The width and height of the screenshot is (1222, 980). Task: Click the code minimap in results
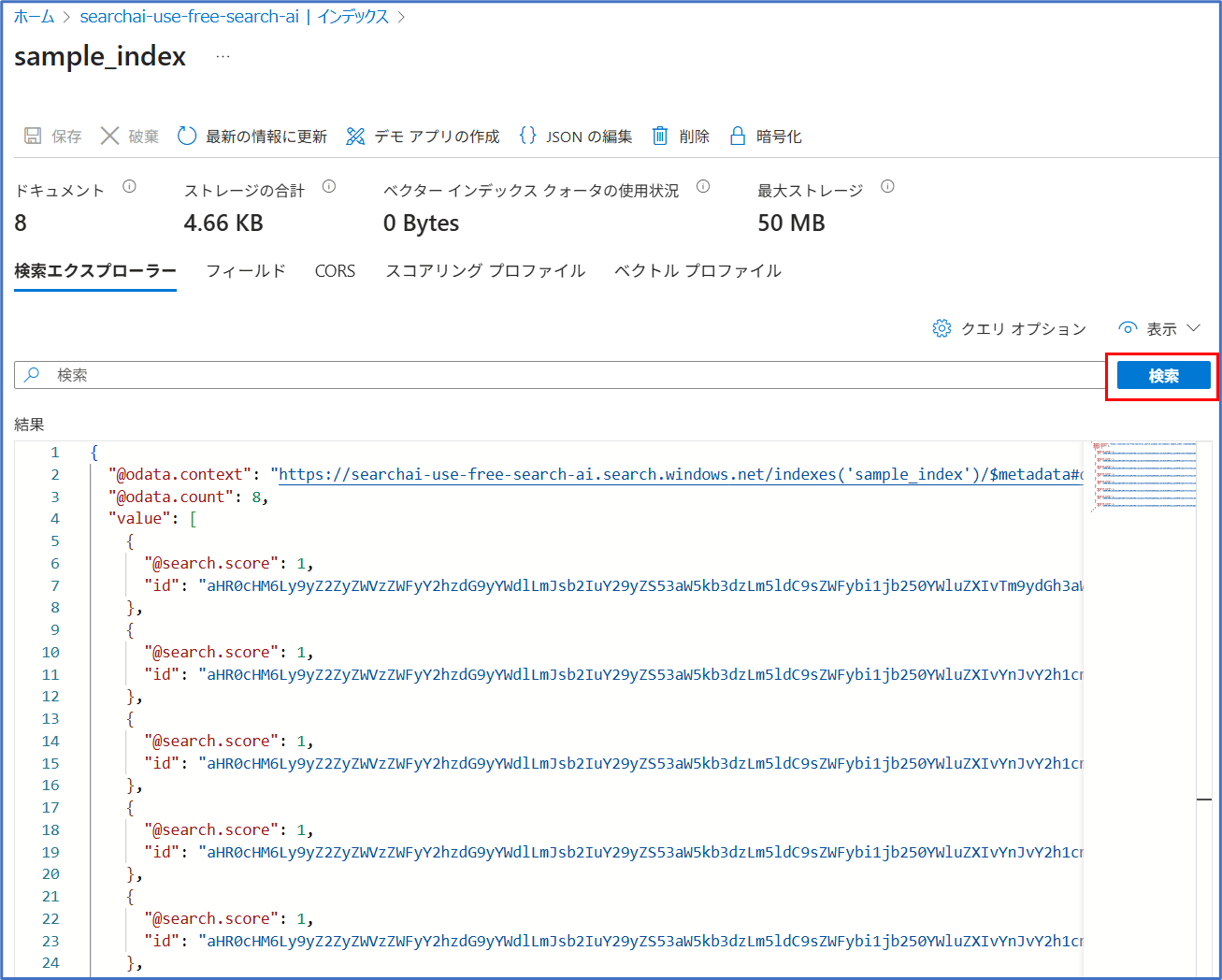coord(1143,477)
